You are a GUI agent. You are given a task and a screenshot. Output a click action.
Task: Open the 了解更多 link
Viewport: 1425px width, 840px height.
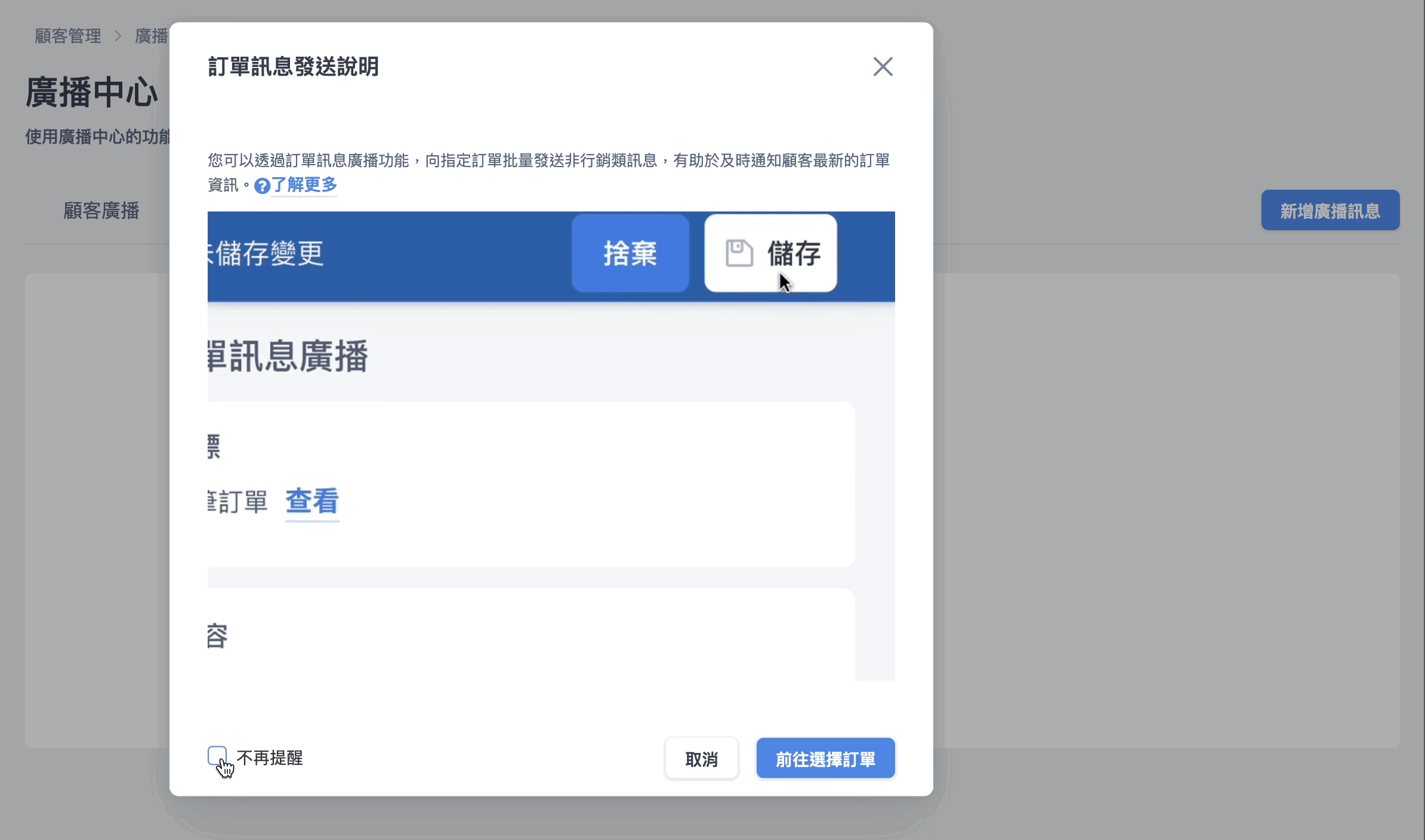(304, 185)
